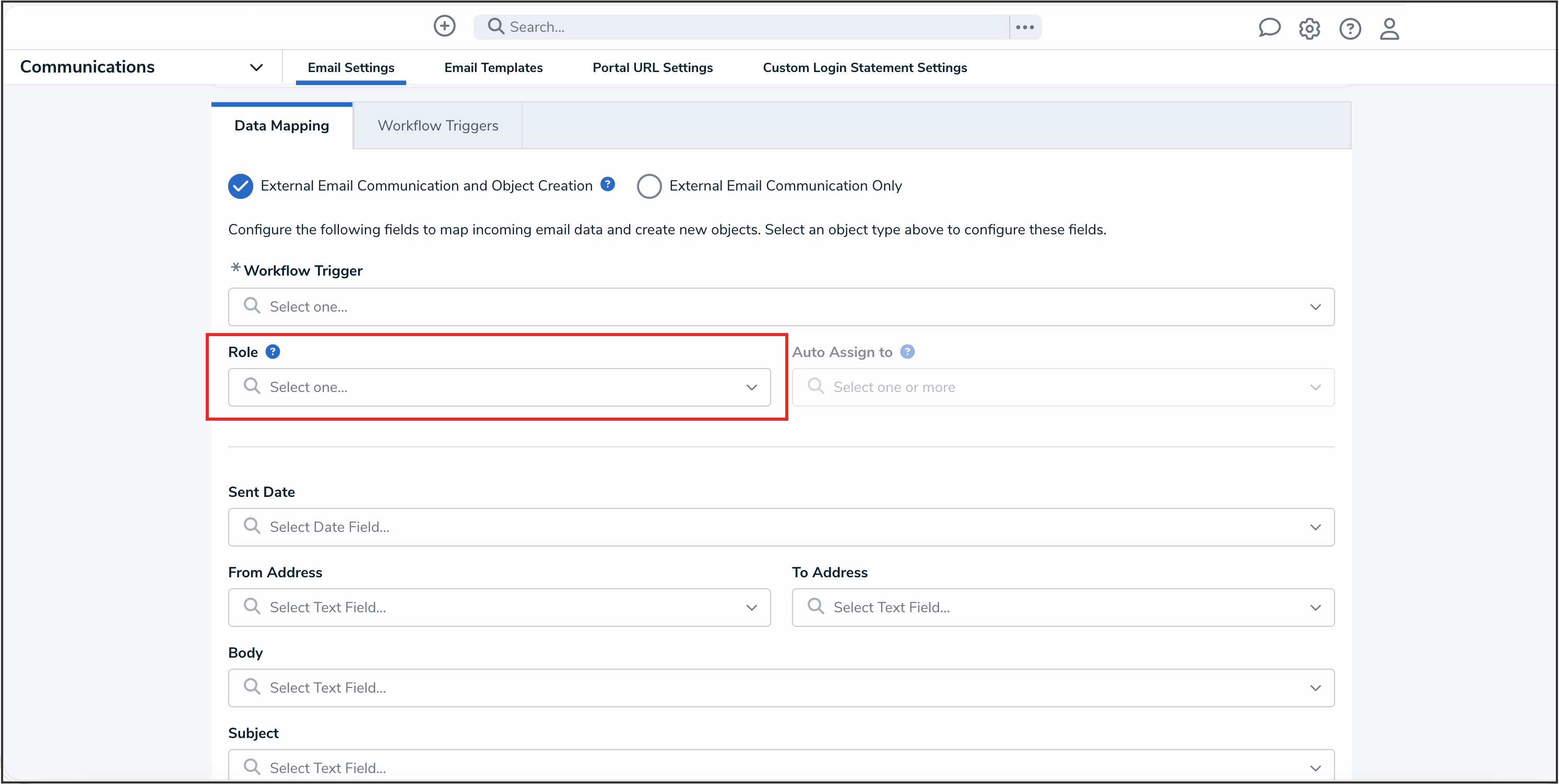The image size is (1559, 784).
Task: Select External Email Communication and Object Creation
Action: [241, 186]
